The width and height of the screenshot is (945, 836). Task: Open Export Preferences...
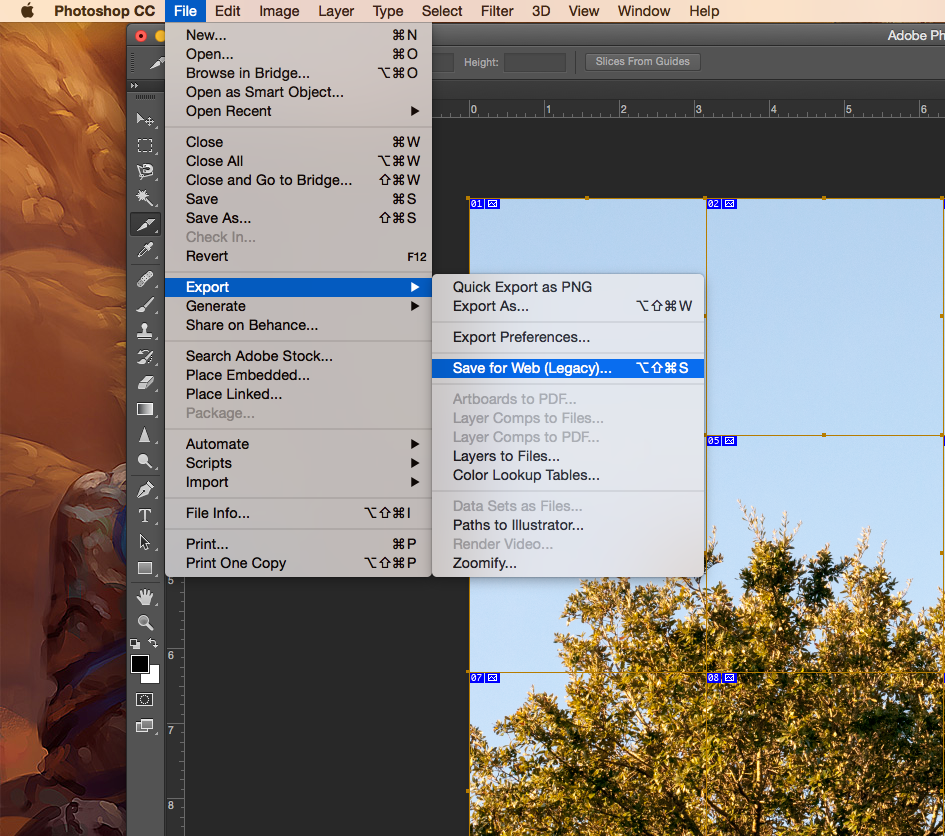568,337
